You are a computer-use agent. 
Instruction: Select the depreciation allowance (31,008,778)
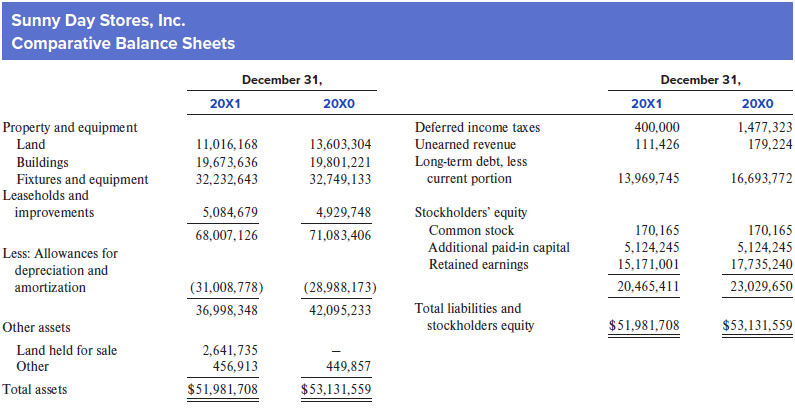[x=227, y=287]
